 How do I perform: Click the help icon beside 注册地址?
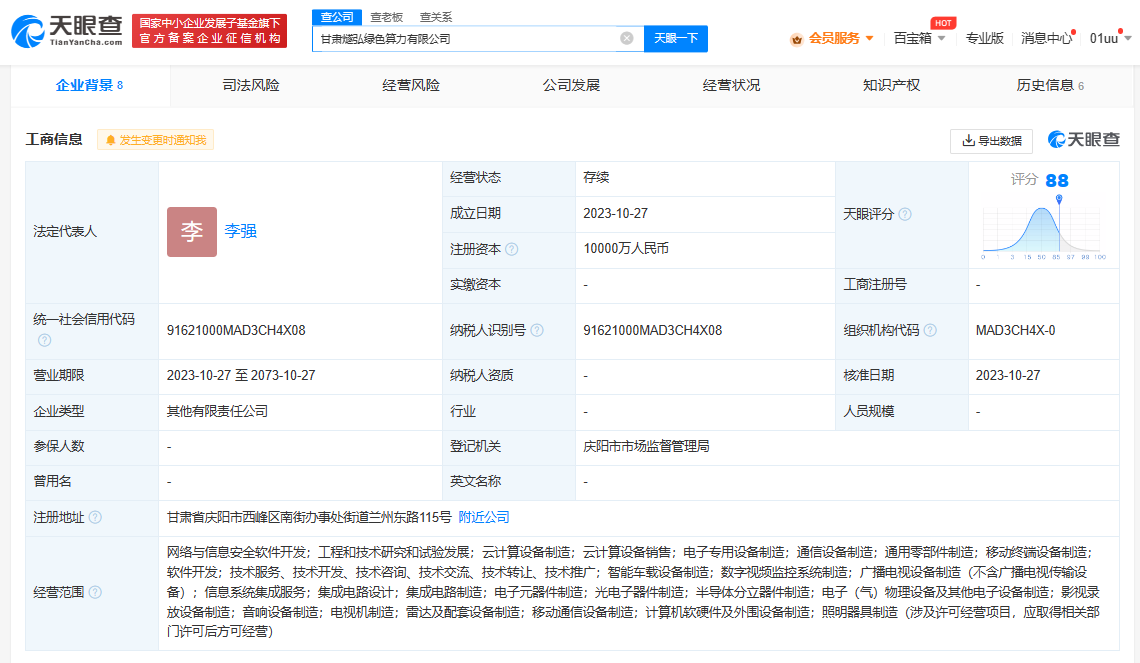tap(95, 517)
